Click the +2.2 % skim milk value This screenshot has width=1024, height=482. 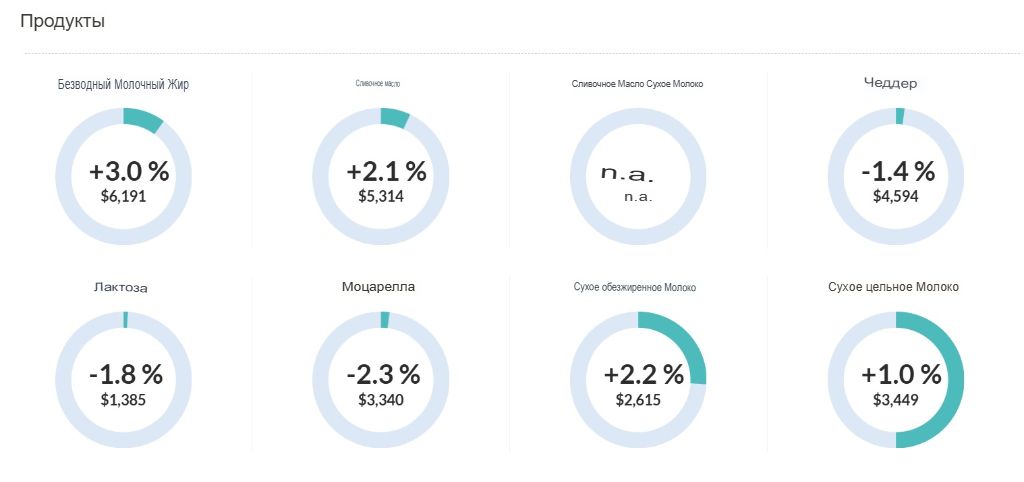coord(643,374)
